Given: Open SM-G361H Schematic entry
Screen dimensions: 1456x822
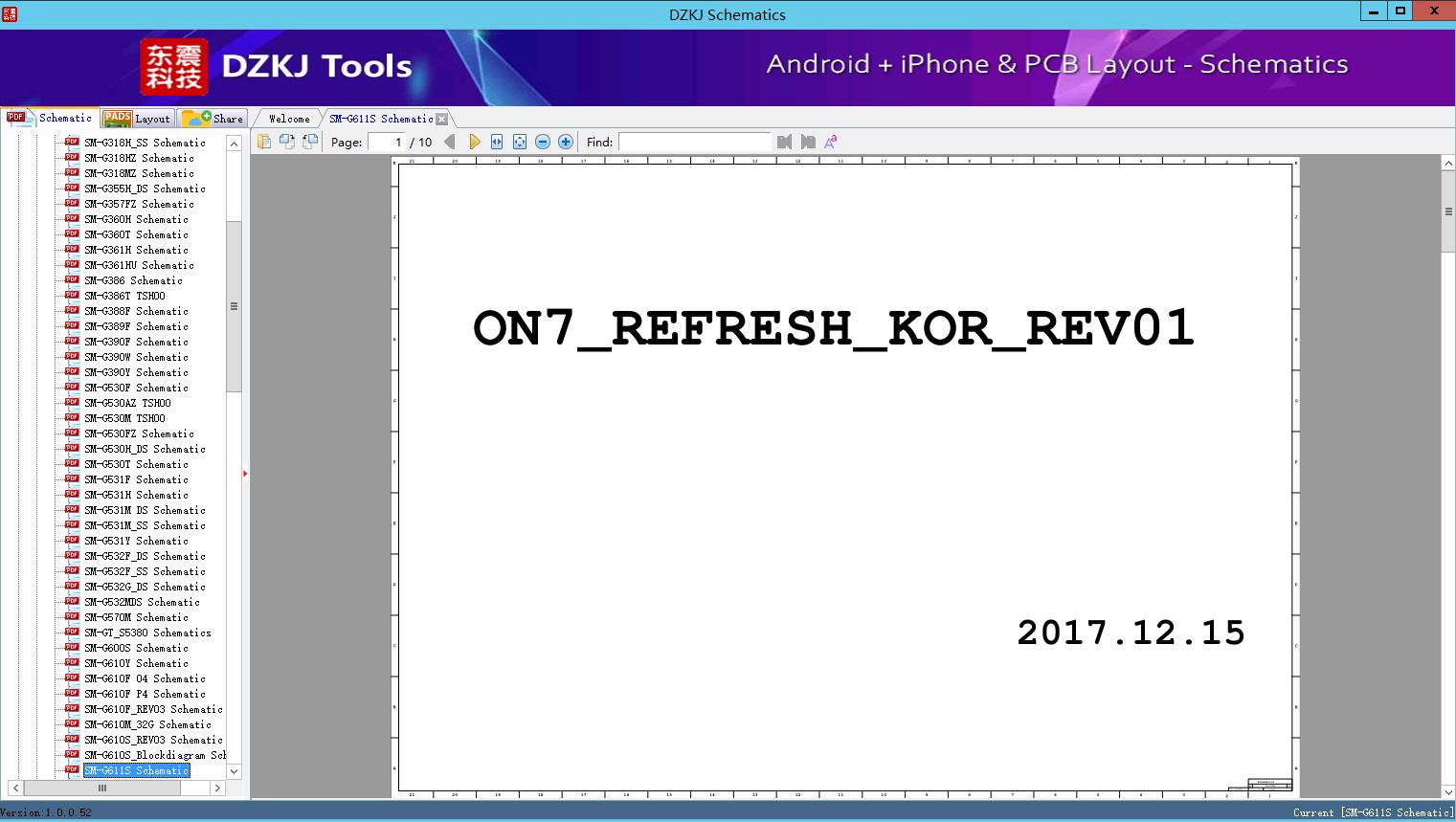Looking at the screenshot, I should (x=136, y=250).
